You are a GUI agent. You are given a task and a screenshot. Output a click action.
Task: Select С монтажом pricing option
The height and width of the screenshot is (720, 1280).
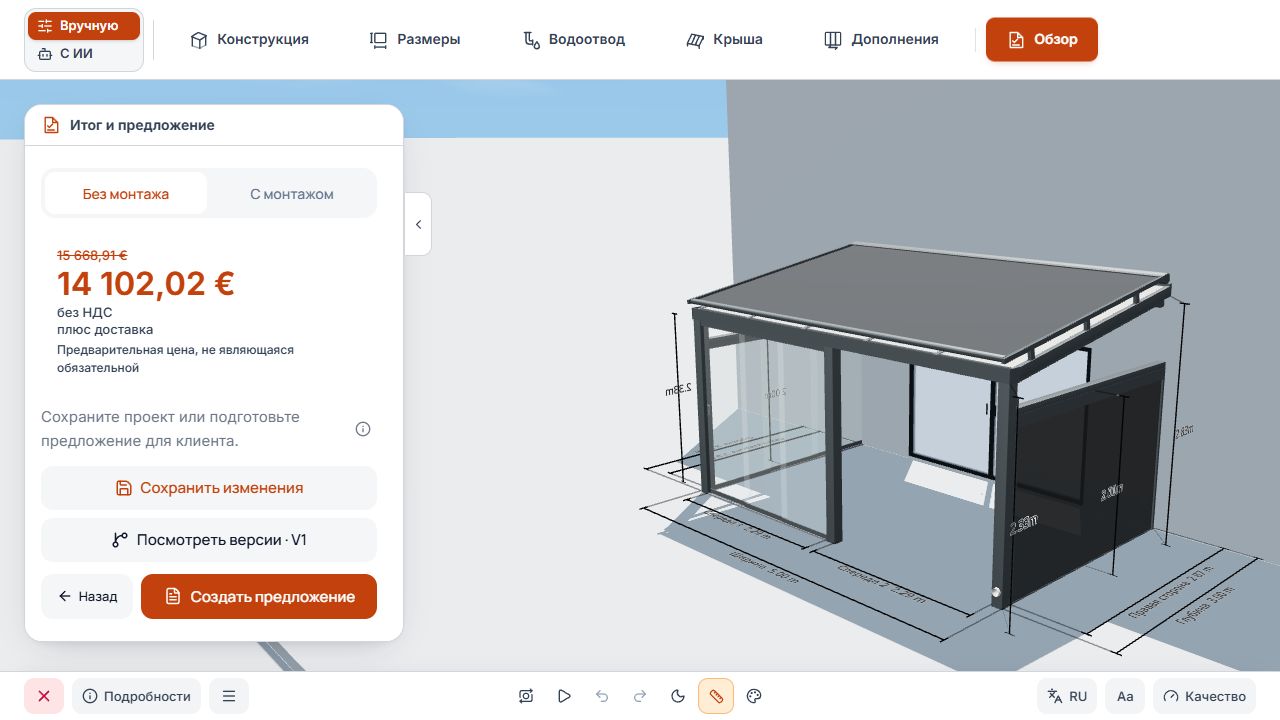[292, 194]
